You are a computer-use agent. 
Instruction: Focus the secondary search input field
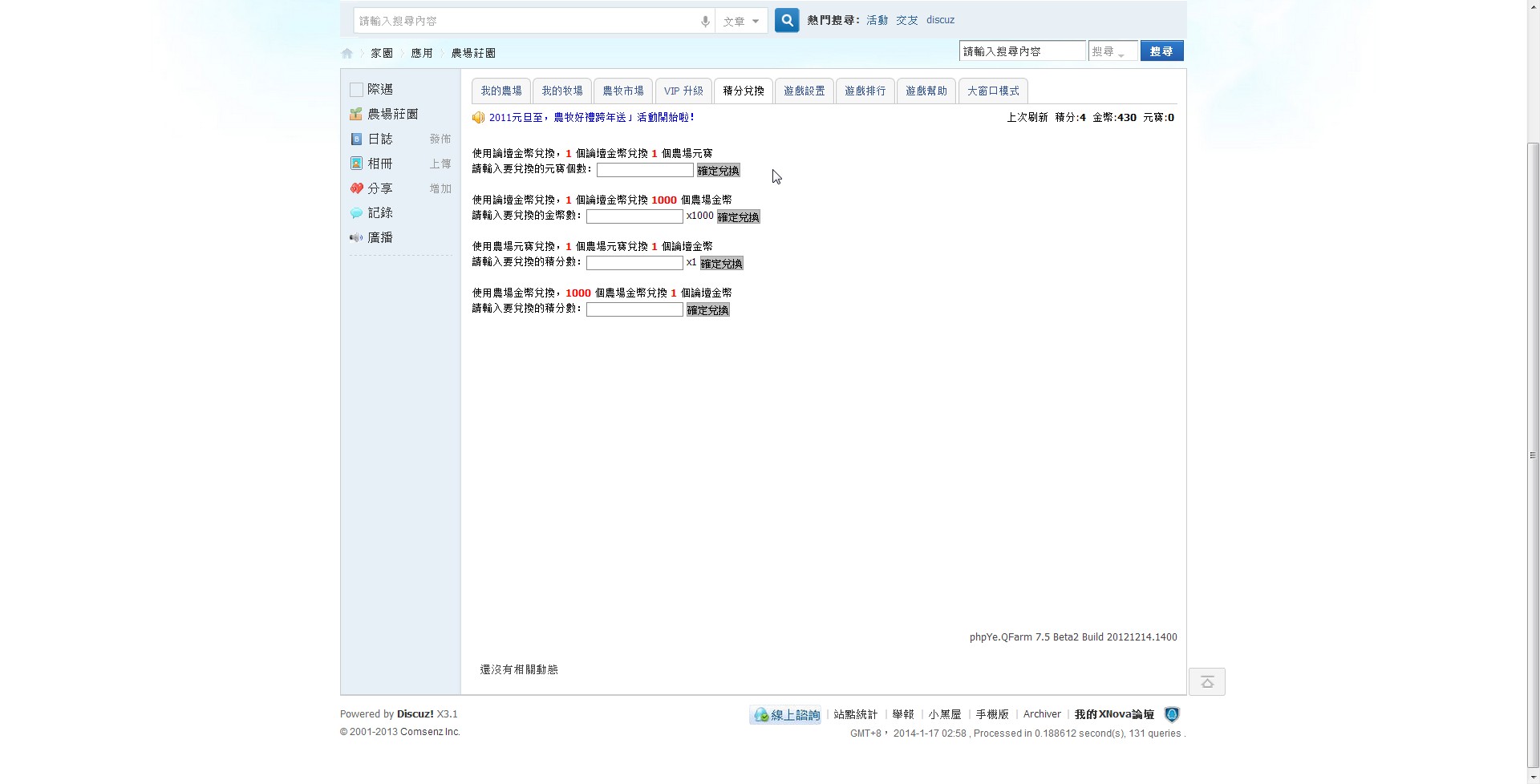click(1022, 51)
